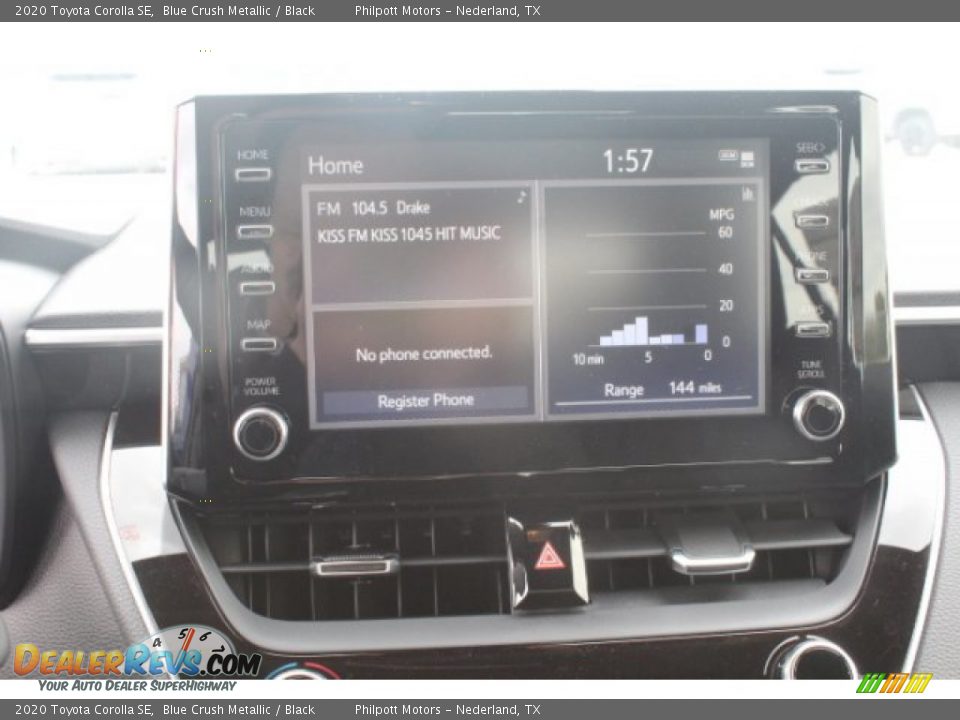
Task: Push the AUDIO hardware button
Action: (x=257, y=288)
